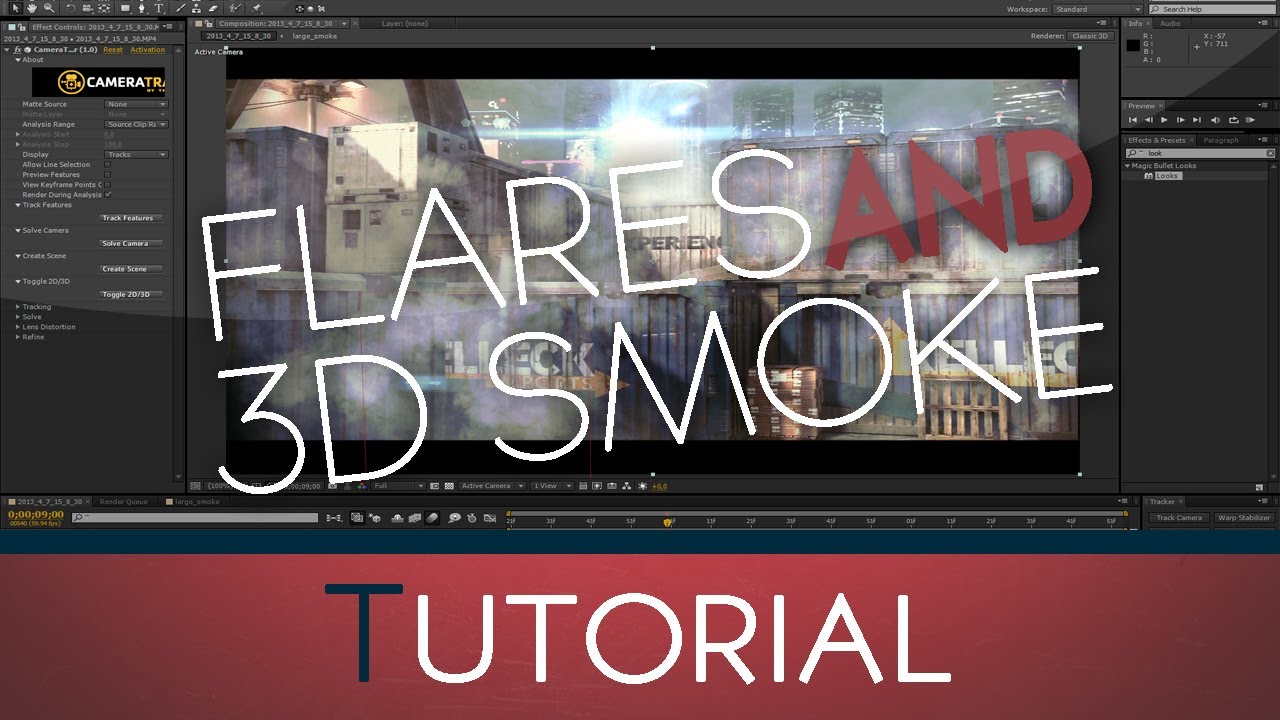Screen dimensions: 1280x720
Task: Select the Pen tool
Action: coord(142,8)
